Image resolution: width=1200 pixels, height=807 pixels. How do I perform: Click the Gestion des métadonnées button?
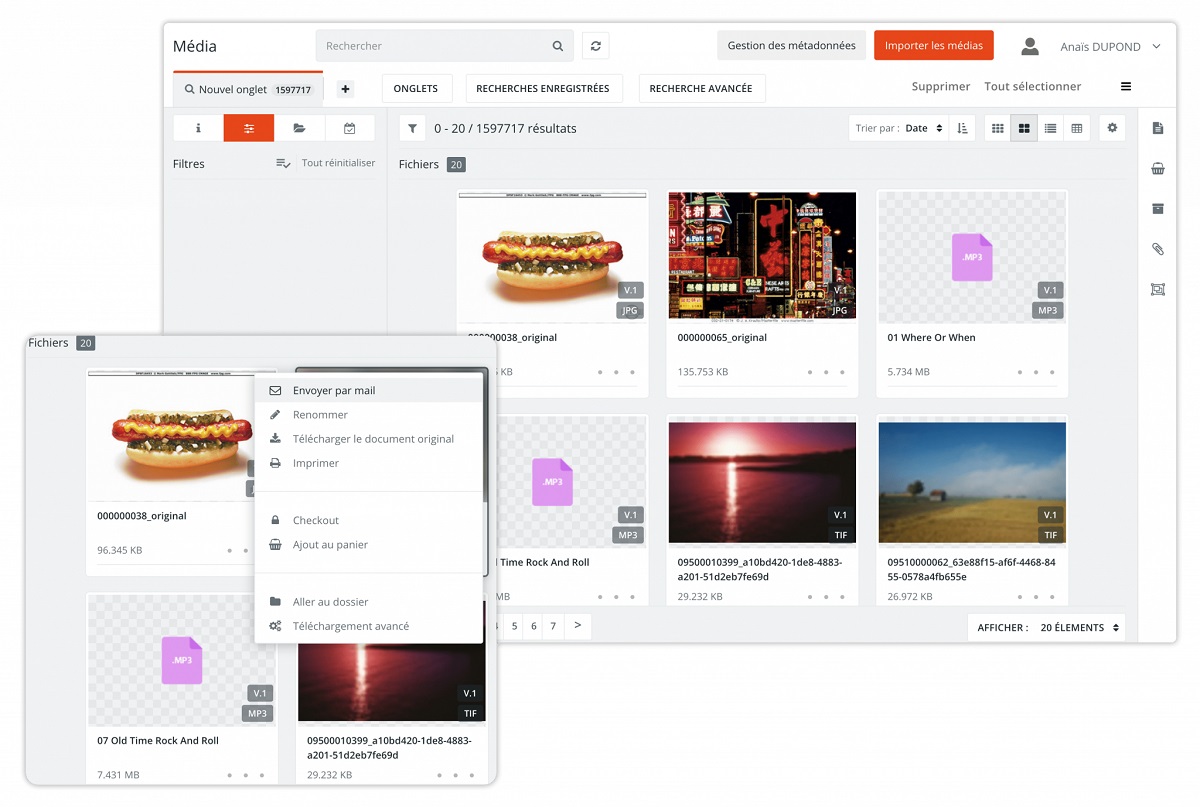point(791,46)
